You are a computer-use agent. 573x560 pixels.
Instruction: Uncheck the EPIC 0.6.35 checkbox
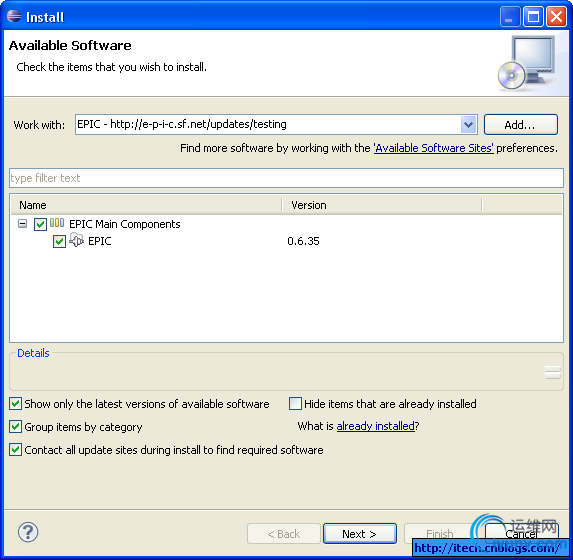59,242
